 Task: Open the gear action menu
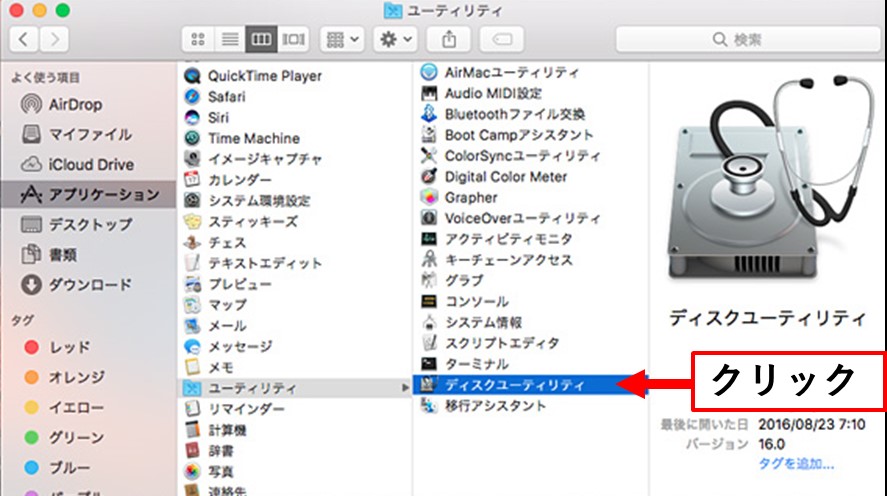click(395, 40)
